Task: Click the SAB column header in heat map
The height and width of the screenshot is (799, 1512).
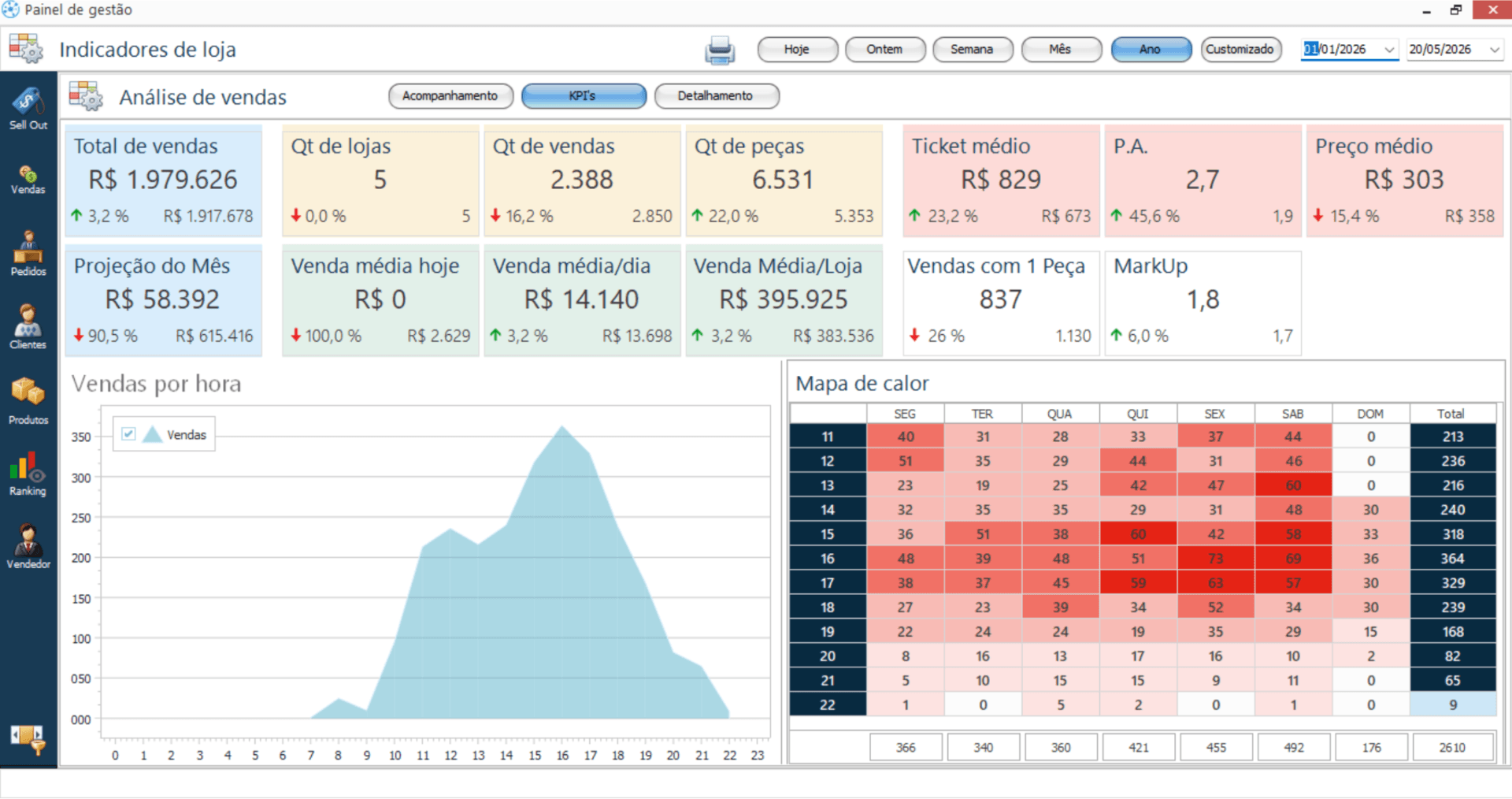Action: point(1293,414)
